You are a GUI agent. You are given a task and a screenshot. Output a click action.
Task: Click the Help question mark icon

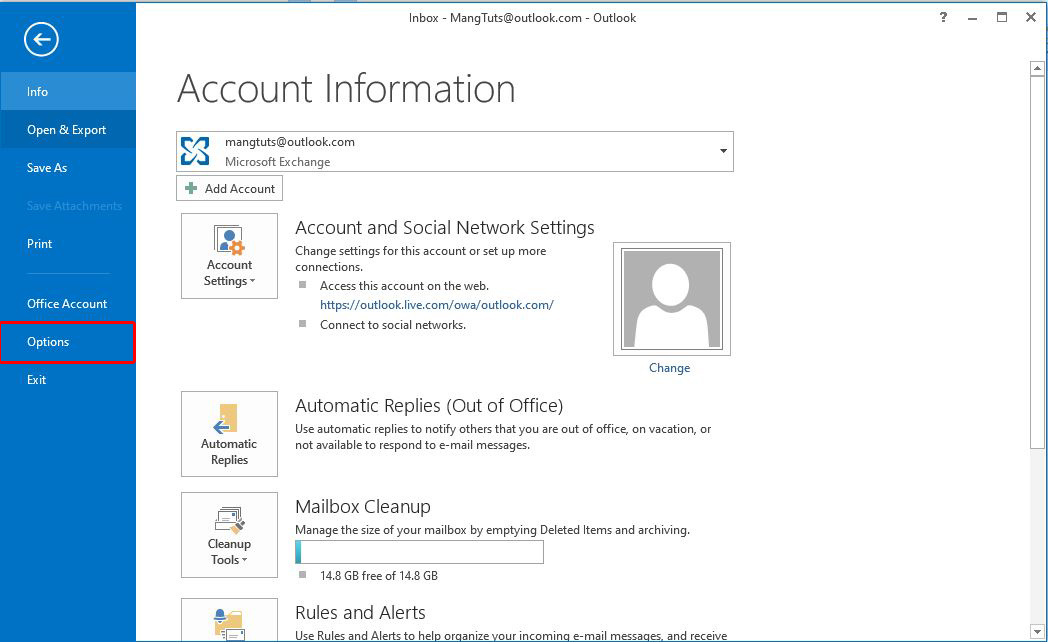pos(943,17)
